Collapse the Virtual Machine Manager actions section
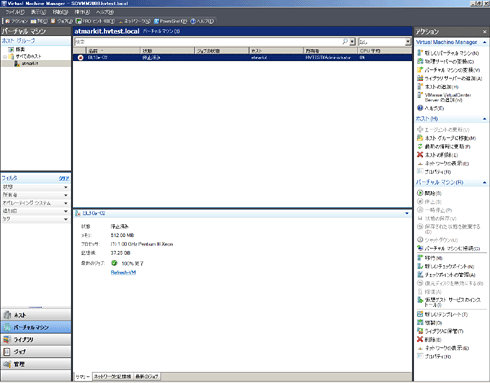 click(484, 42)
